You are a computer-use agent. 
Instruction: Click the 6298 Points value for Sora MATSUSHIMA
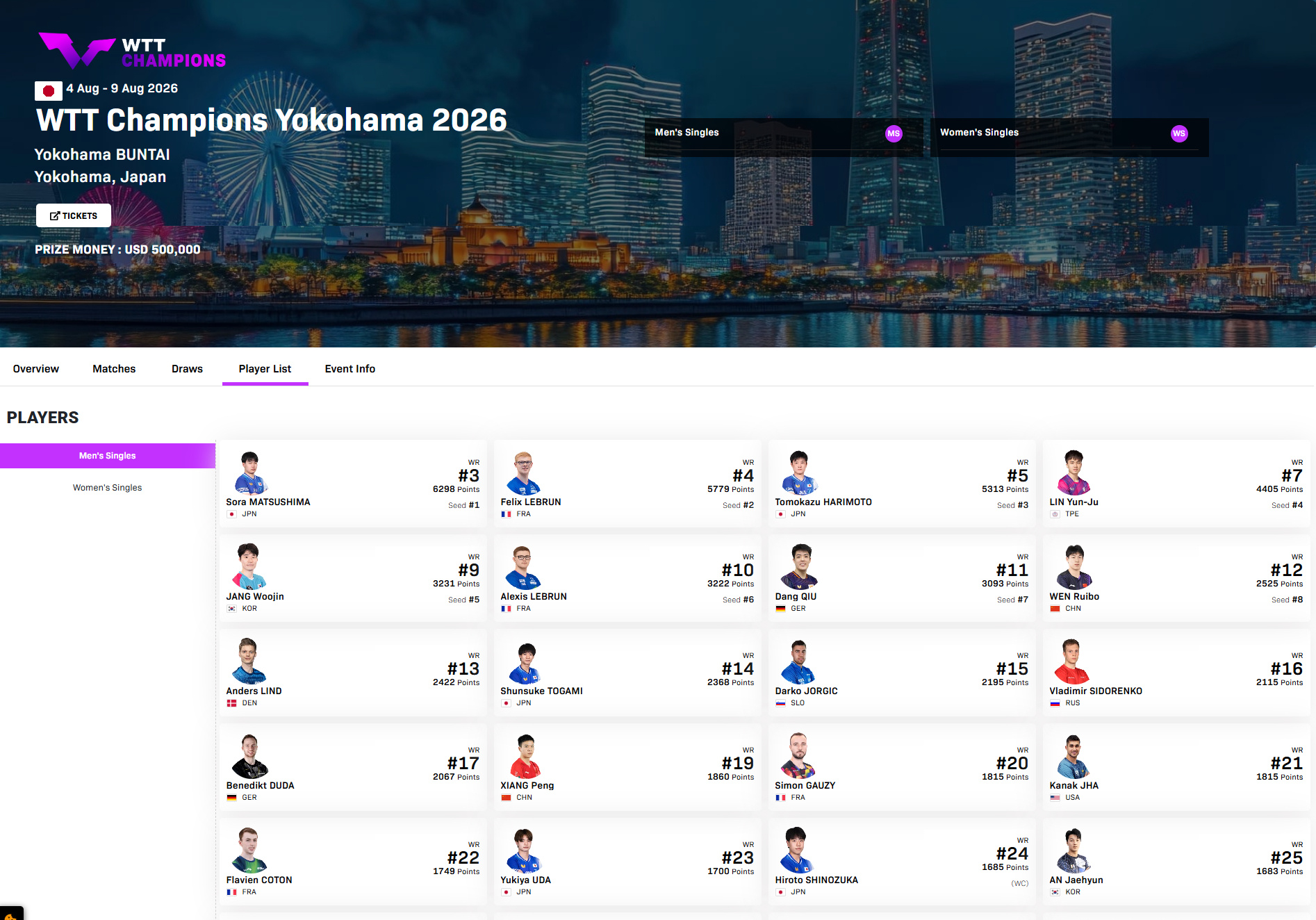point(456,489)
